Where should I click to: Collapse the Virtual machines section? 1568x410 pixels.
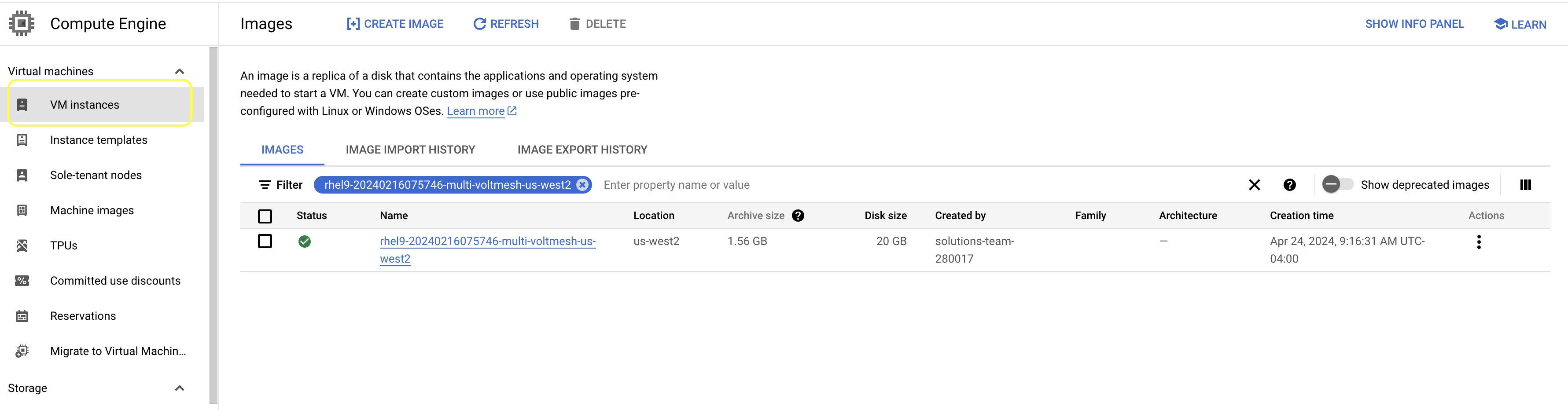coord(180,72)
